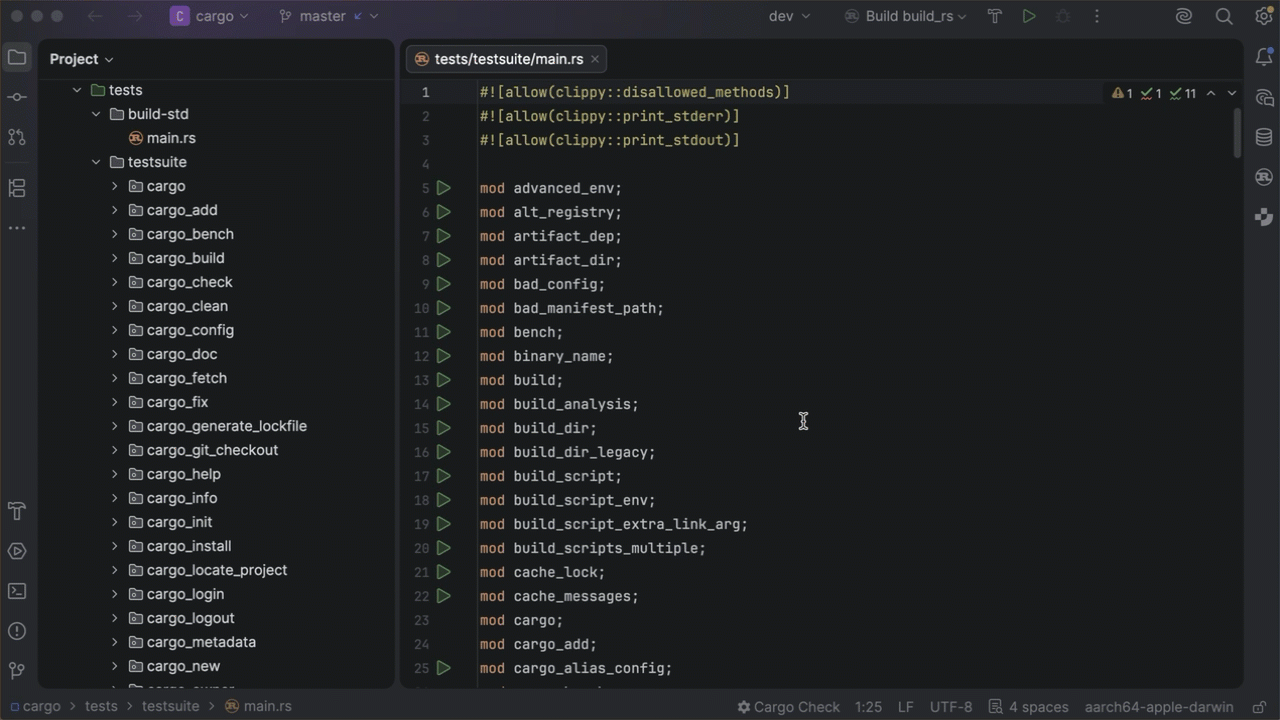Viewport: 1280px width, 720px height.
Task: Click the aarch64-apple-darwin target widget
Action: (x=1159, y=706)
